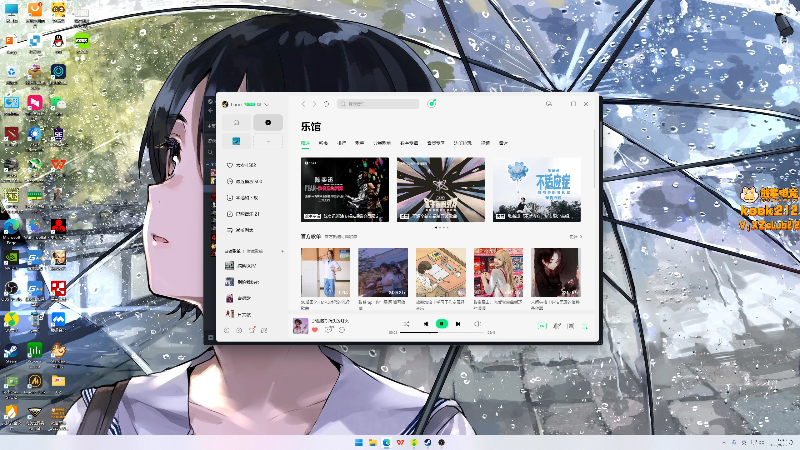Open the top-bar icon left of the minimize button
This screenshot has height=450, width=800.
tap(549, 104)
